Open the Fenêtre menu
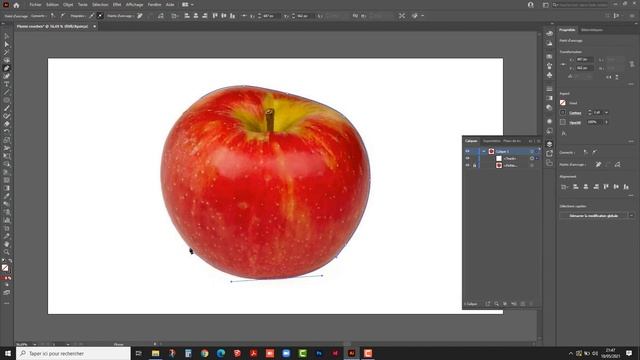 click(x=154, y=5)
